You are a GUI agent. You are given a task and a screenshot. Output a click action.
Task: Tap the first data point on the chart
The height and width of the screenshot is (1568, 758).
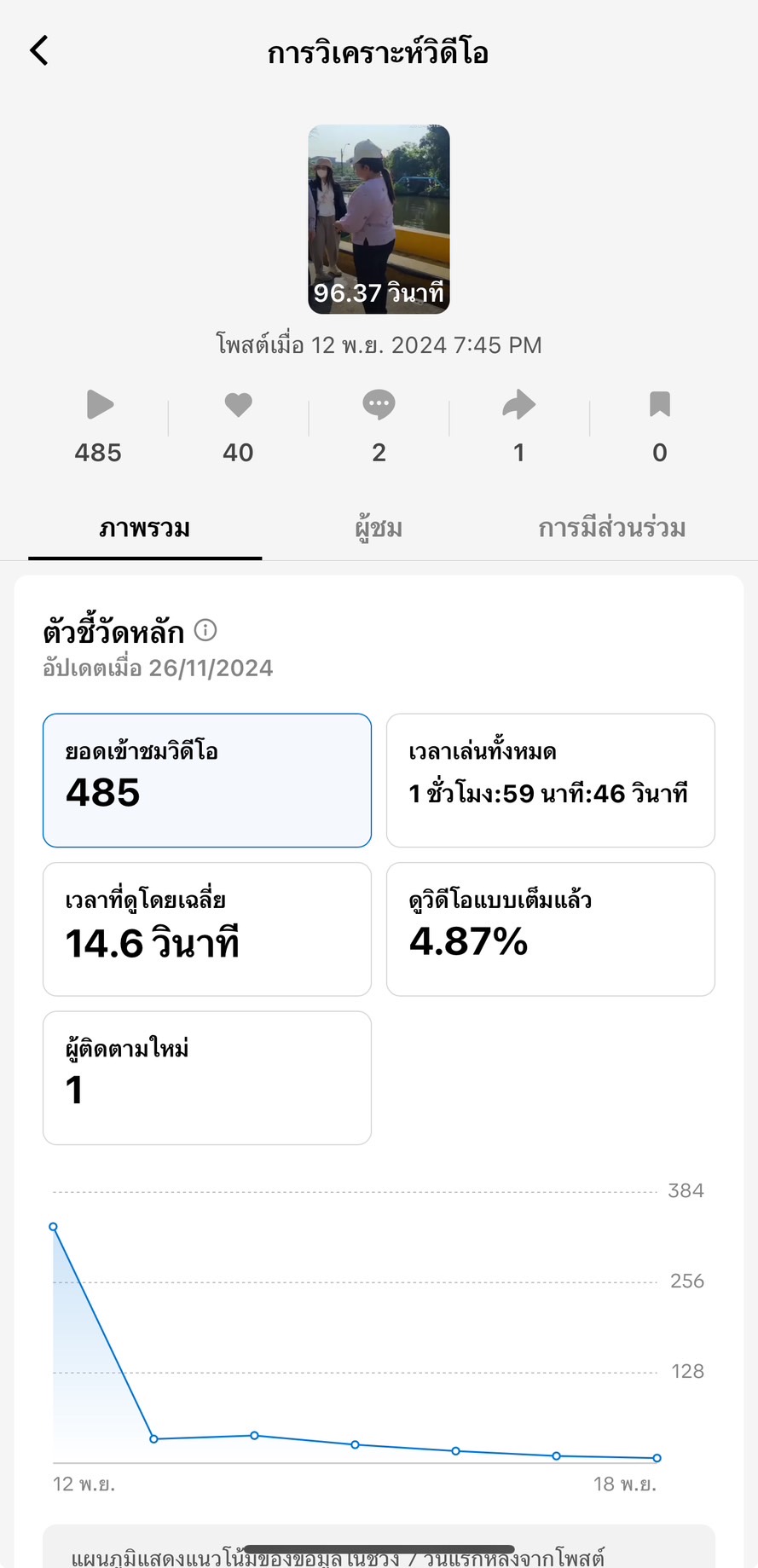point(54,1227)
